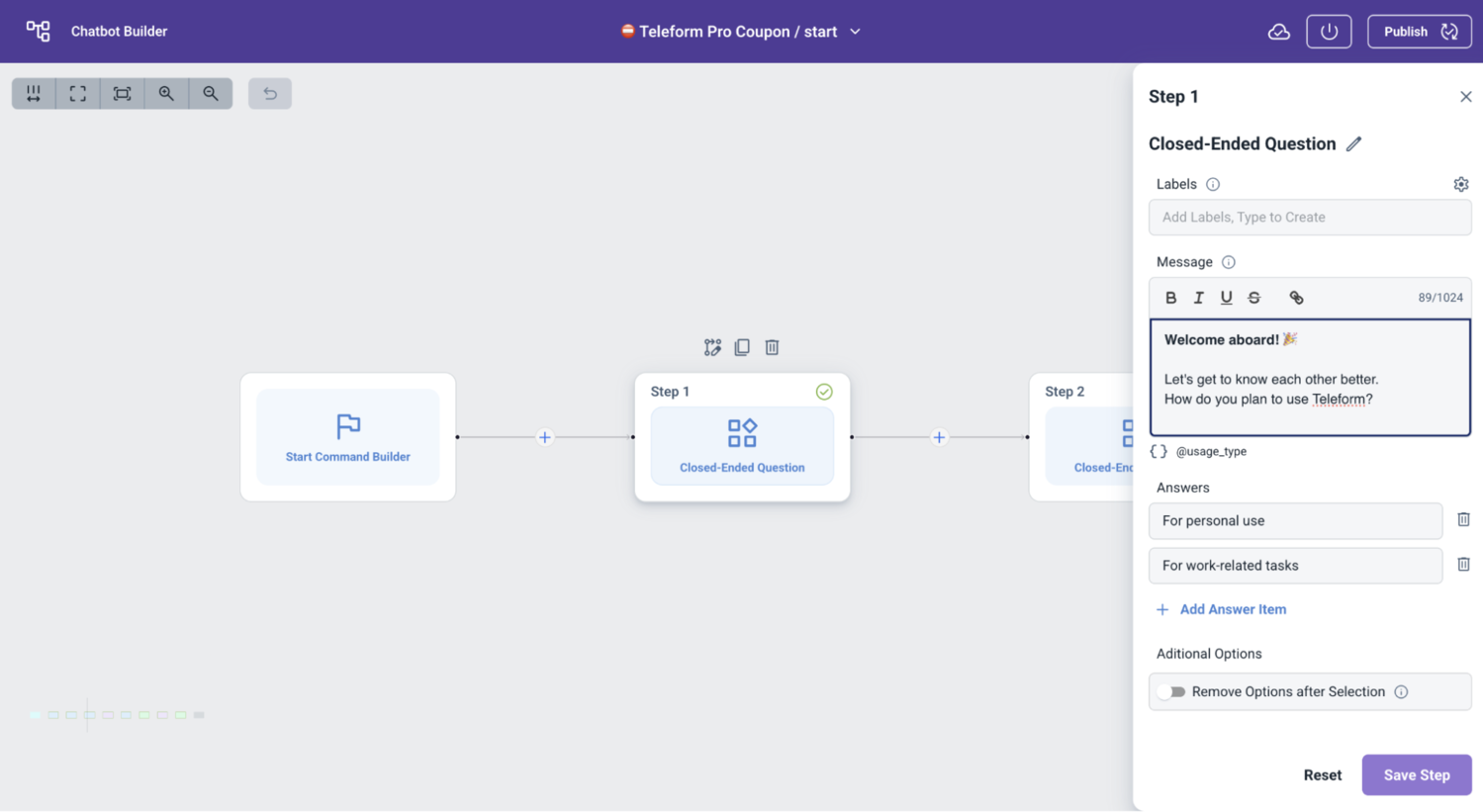Toggle strikethrough formatting for the message
1483x812 pixels.
pyautogui.click(x=1253, y=298)
